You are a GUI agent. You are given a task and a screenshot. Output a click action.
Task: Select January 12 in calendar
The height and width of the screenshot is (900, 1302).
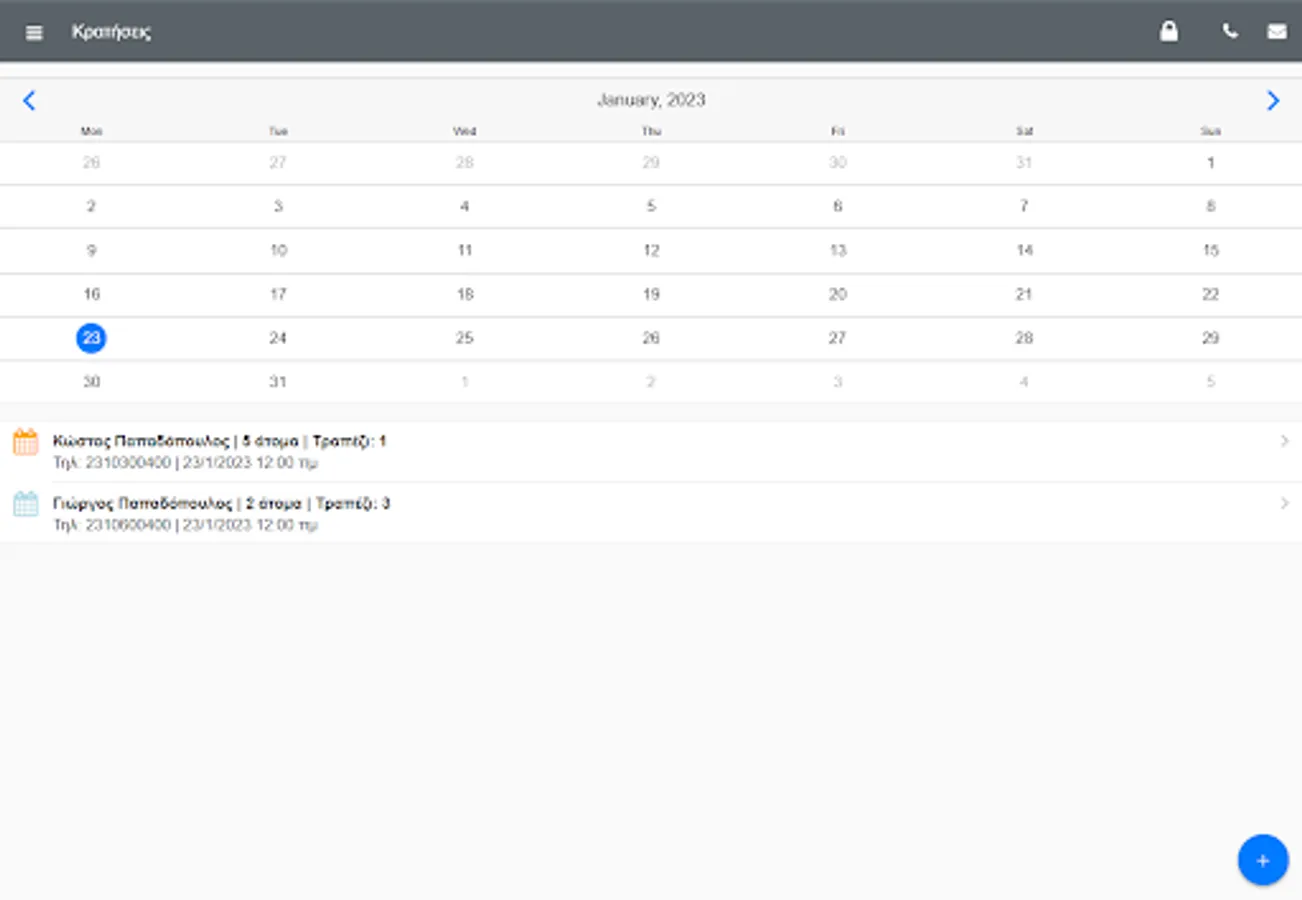click(x=651, y=251)
